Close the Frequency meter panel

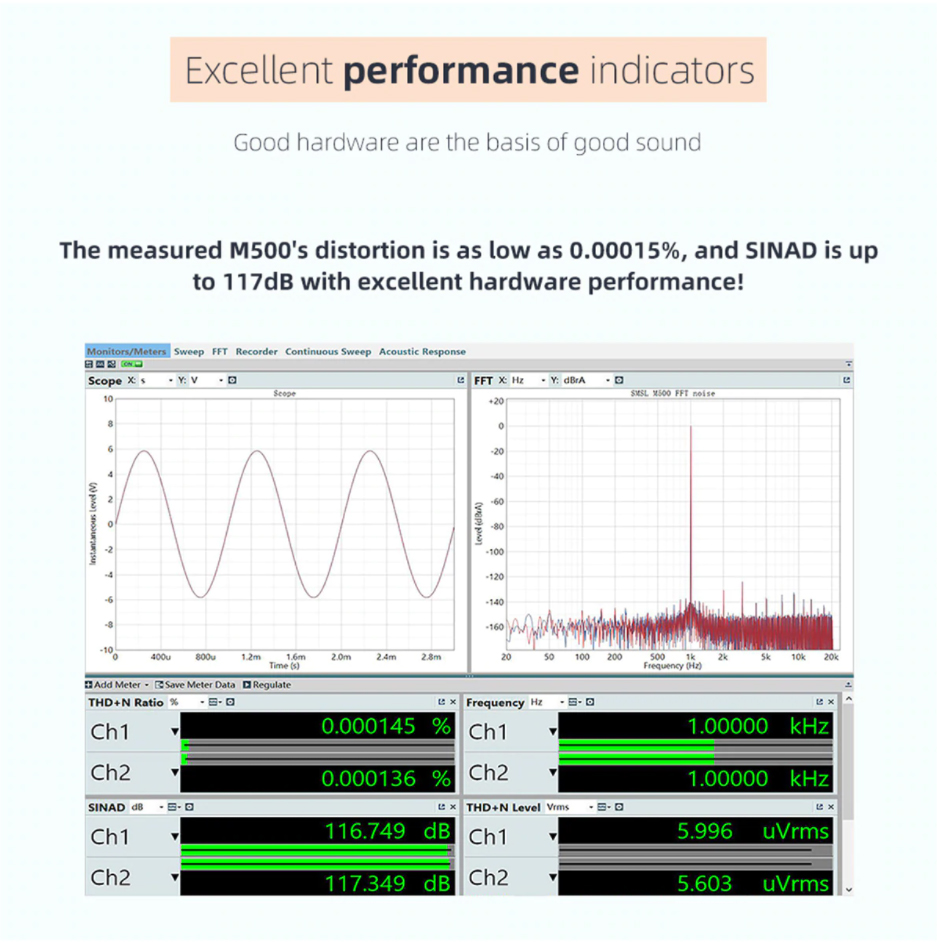pyautogui.click(x=831, y=703)
